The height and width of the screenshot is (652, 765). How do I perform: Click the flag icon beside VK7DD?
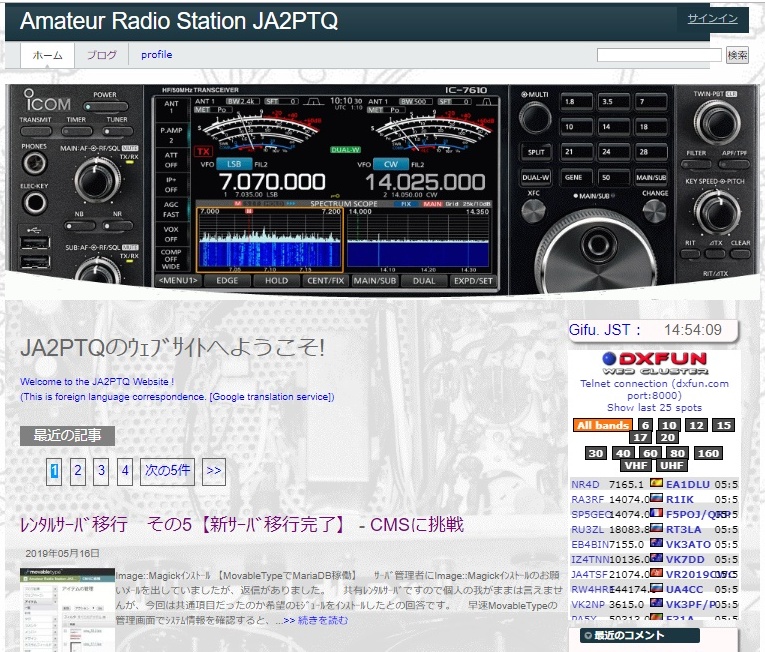tap(656, 558)
